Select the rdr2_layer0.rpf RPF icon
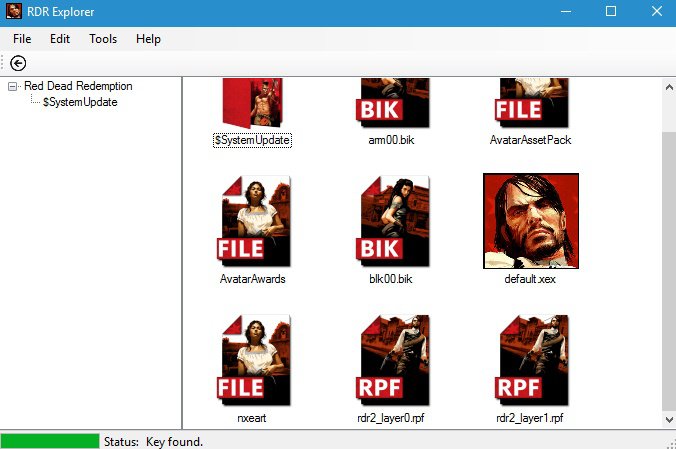The height and width of the screenshot is (449, 676). (392, 360)
